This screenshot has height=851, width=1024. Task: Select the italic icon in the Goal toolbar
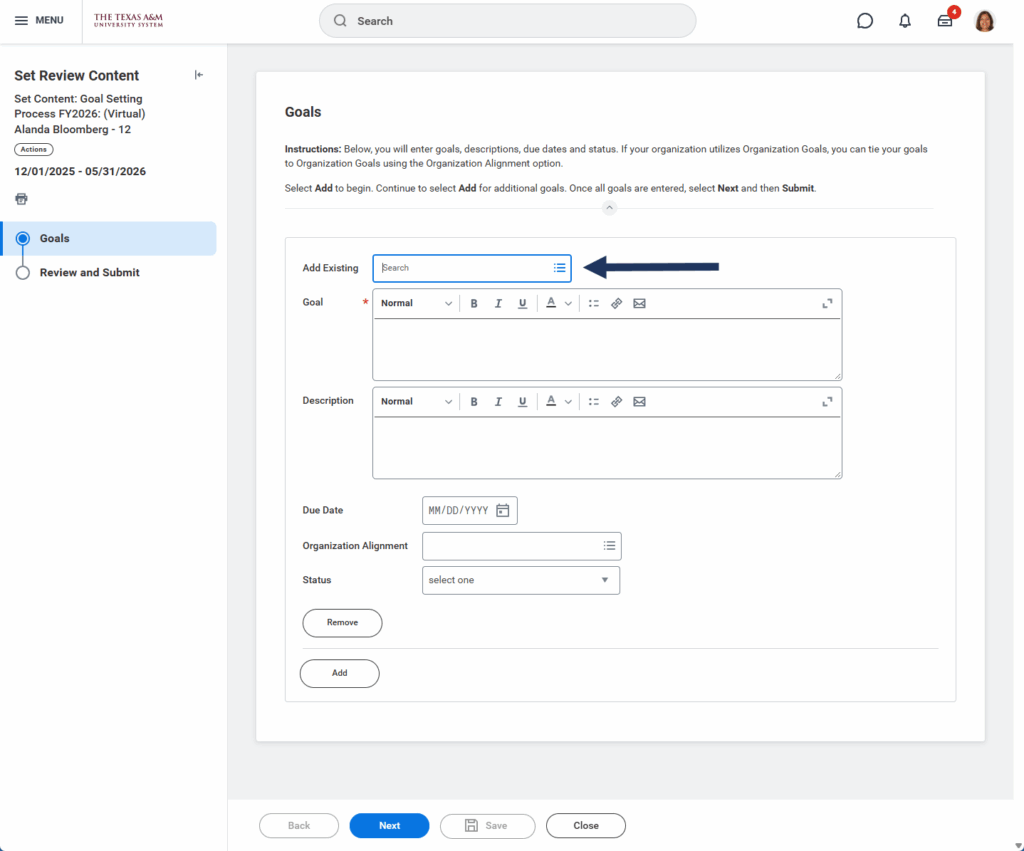point(497,303)
